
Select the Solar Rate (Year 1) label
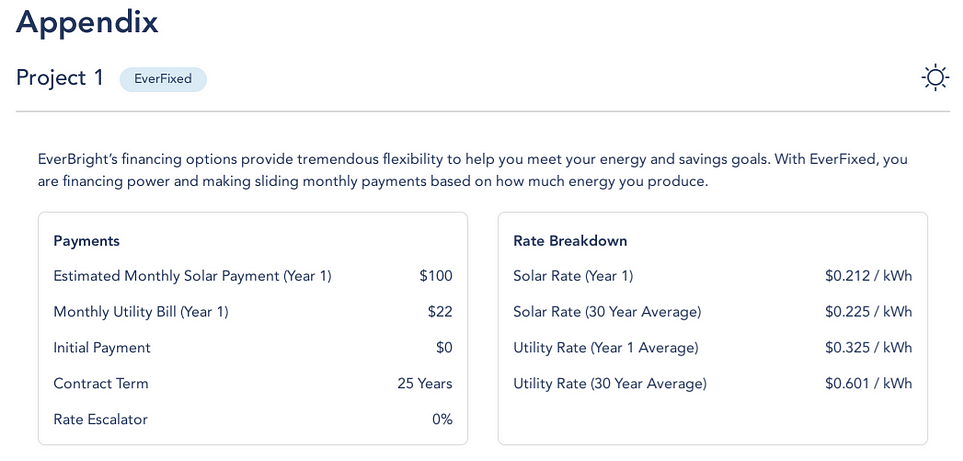point(573,276)
